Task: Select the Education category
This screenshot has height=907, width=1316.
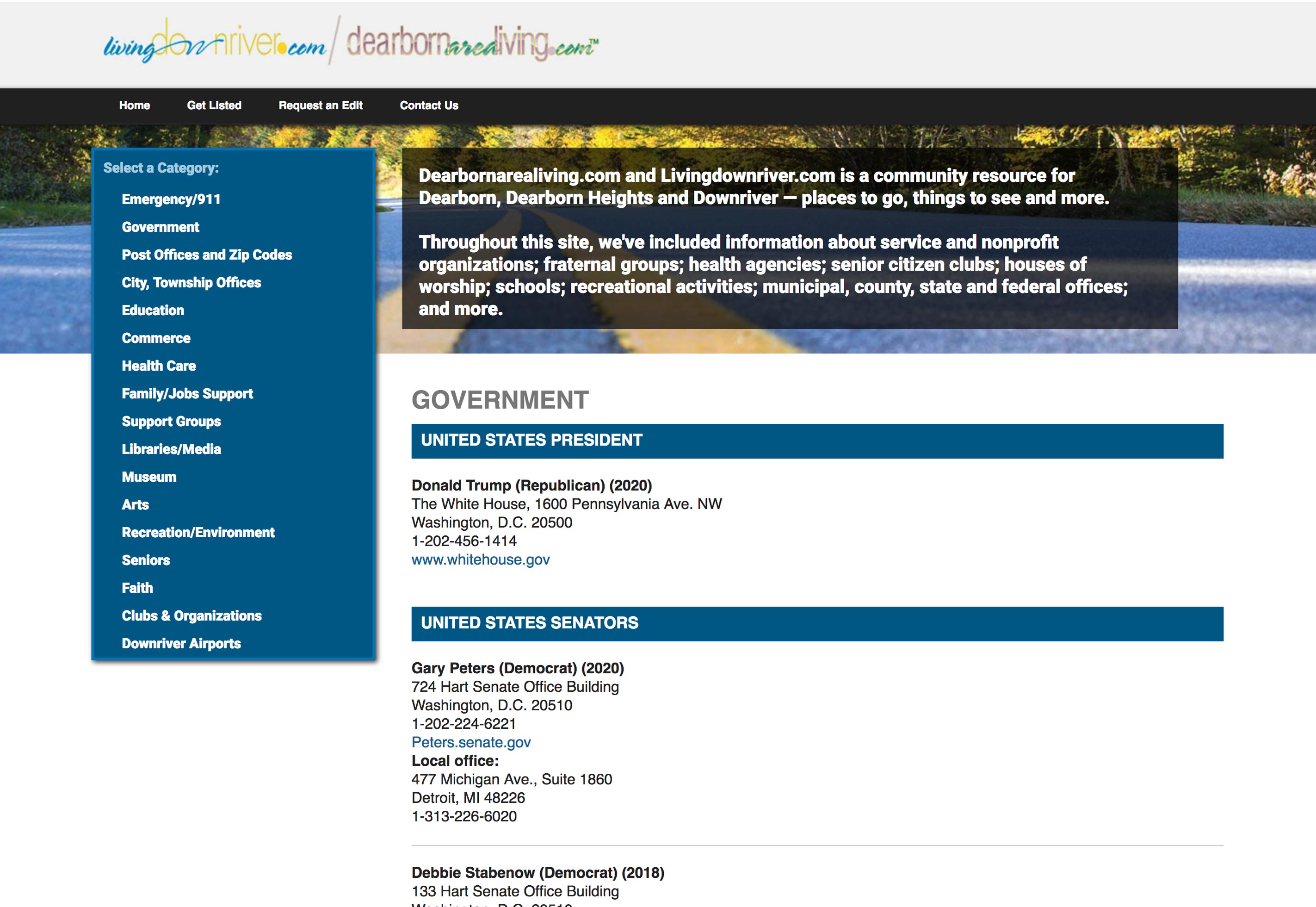Action: tap(153, 311)
